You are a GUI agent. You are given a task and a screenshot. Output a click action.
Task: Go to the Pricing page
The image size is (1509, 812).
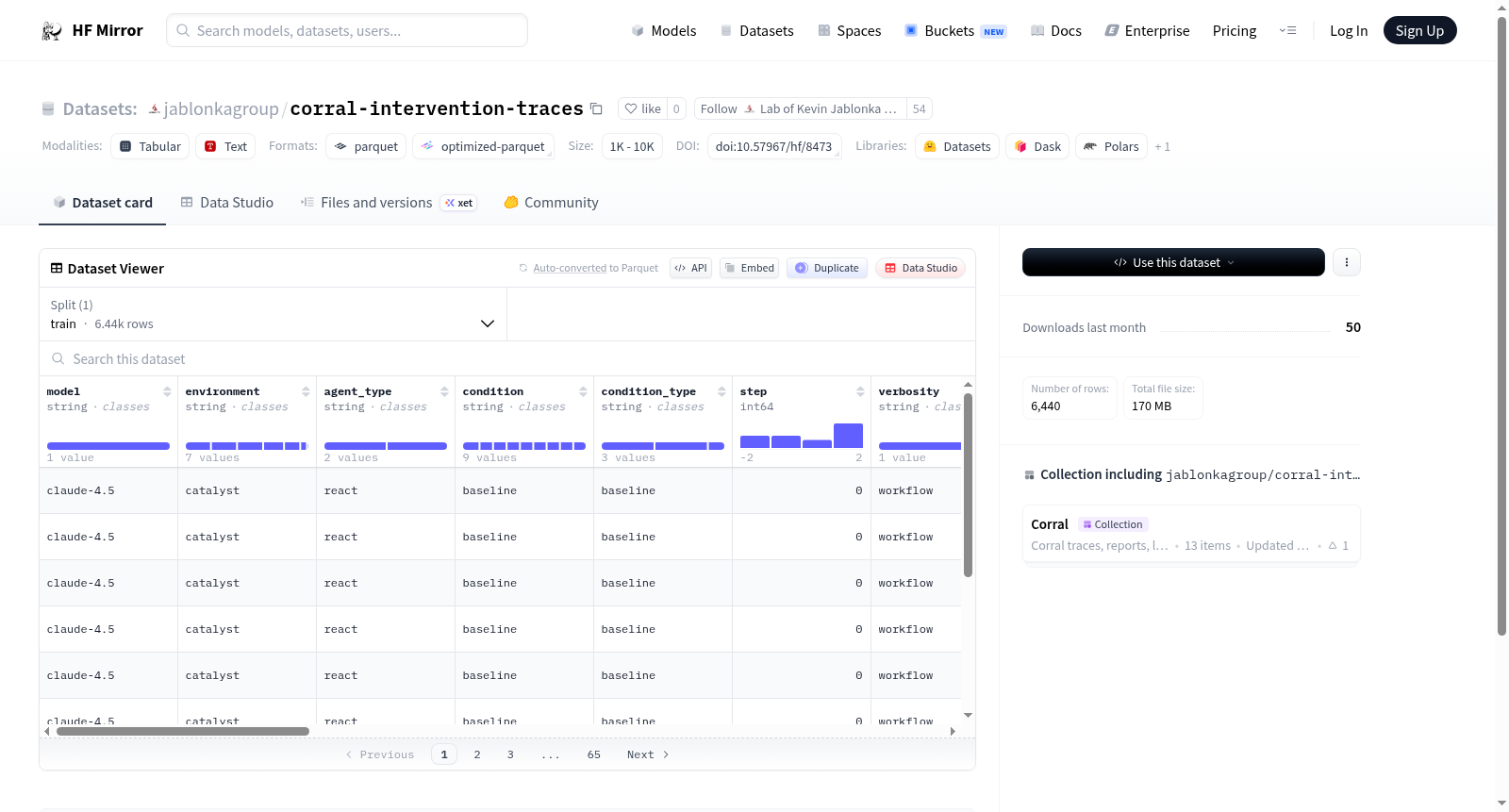pos(1235,31)
